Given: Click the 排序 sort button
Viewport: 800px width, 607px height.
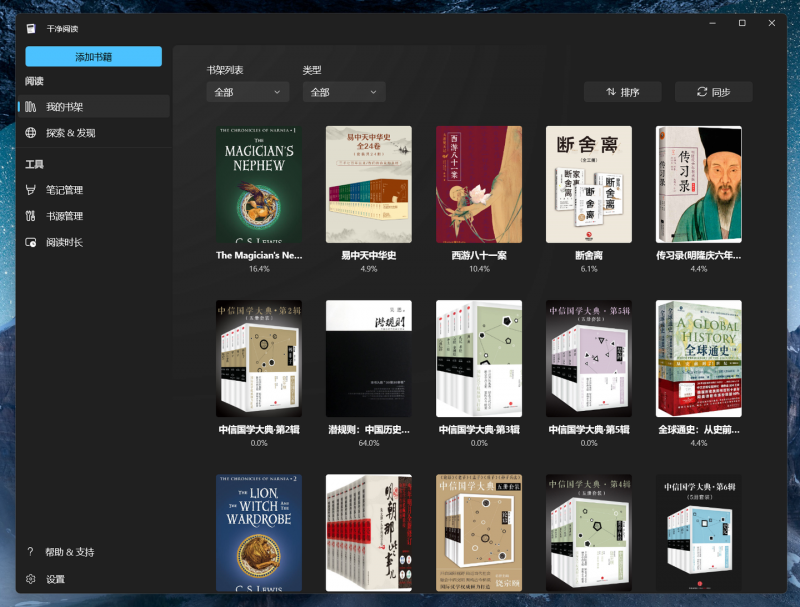Looking at the screenshot, I should coord(622,92).
